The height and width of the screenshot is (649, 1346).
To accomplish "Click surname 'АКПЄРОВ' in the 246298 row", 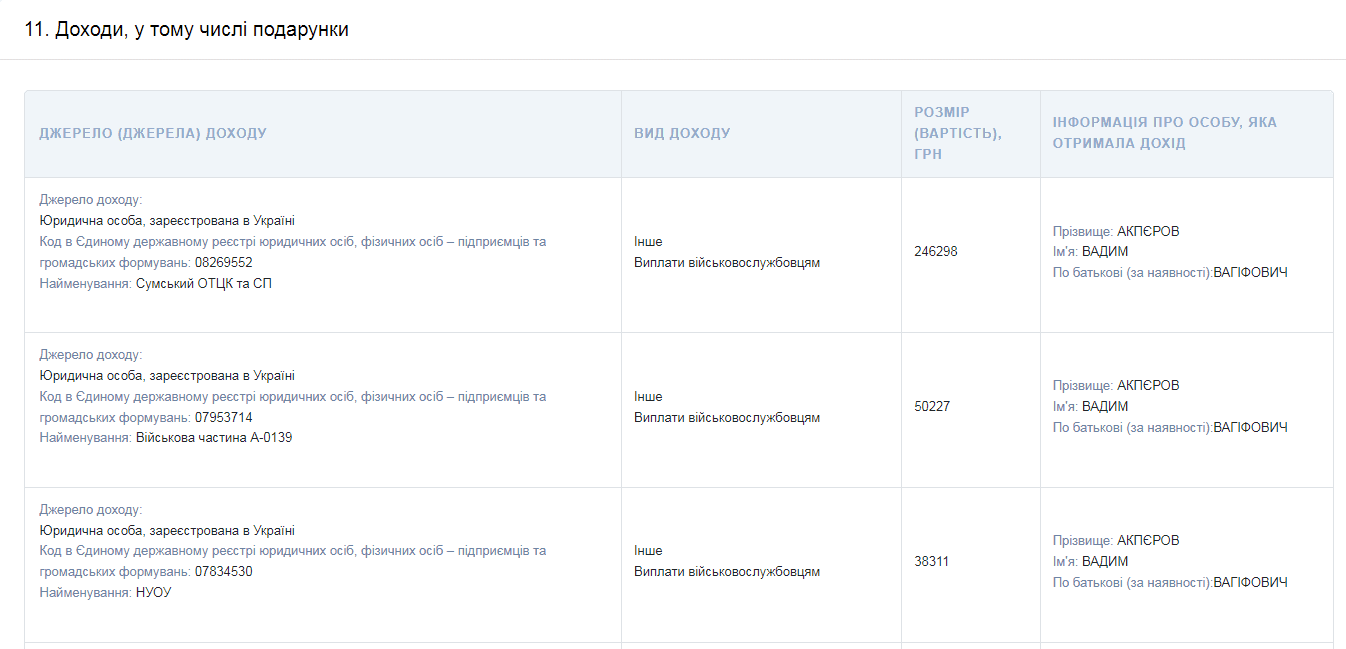I will (x=1148, y=231).
